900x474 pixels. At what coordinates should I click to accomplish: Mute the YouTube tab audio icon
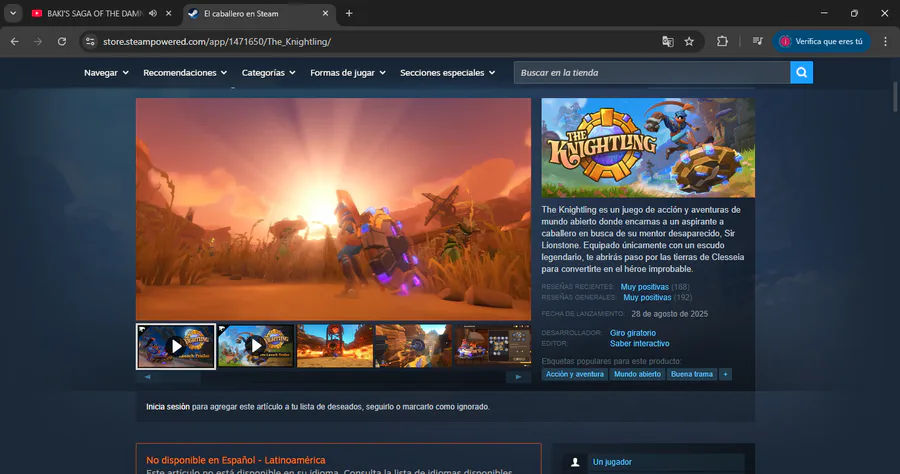click(x=153, y=13)
